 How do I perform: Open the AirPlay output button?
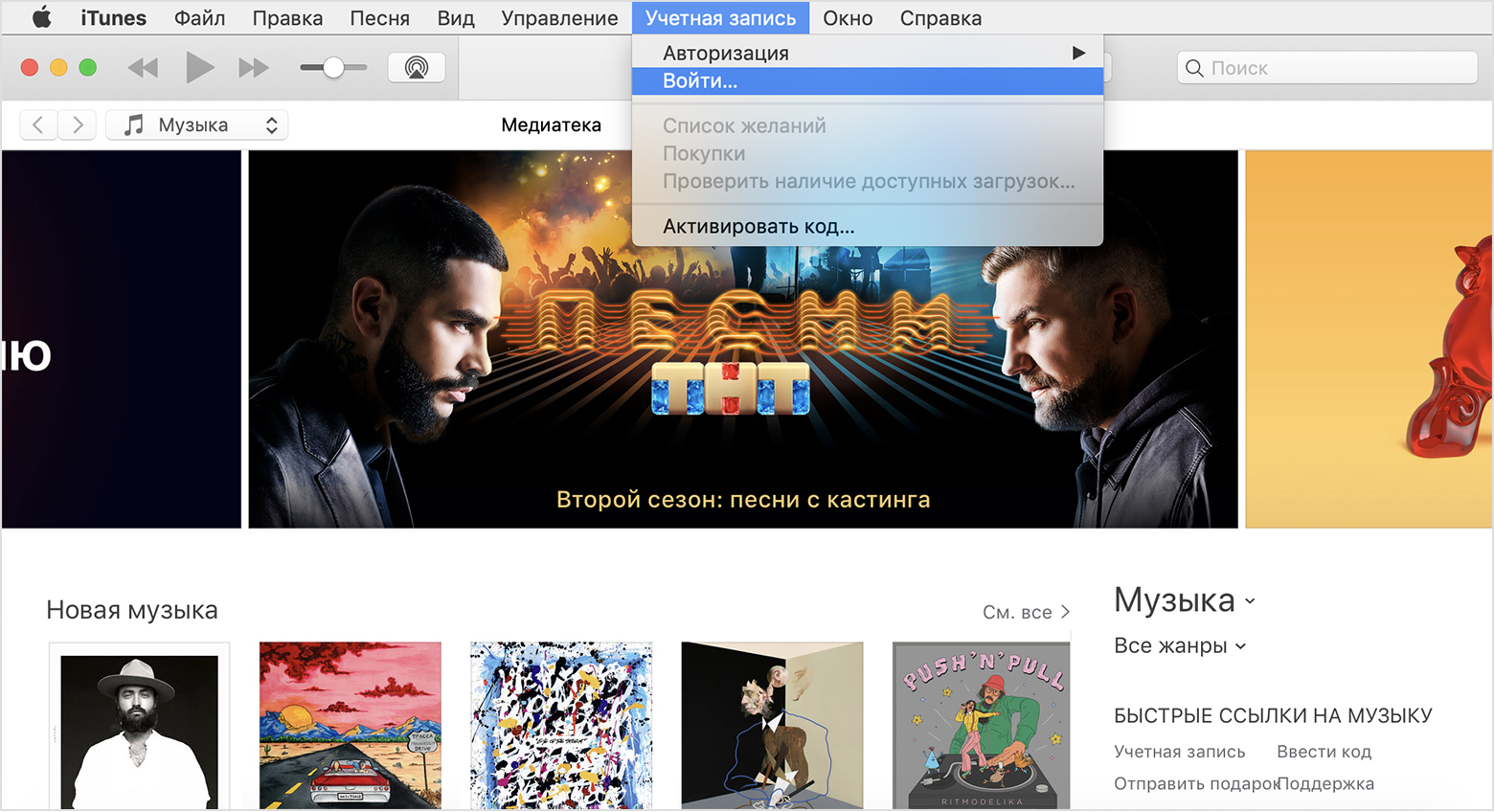(417, 67)
